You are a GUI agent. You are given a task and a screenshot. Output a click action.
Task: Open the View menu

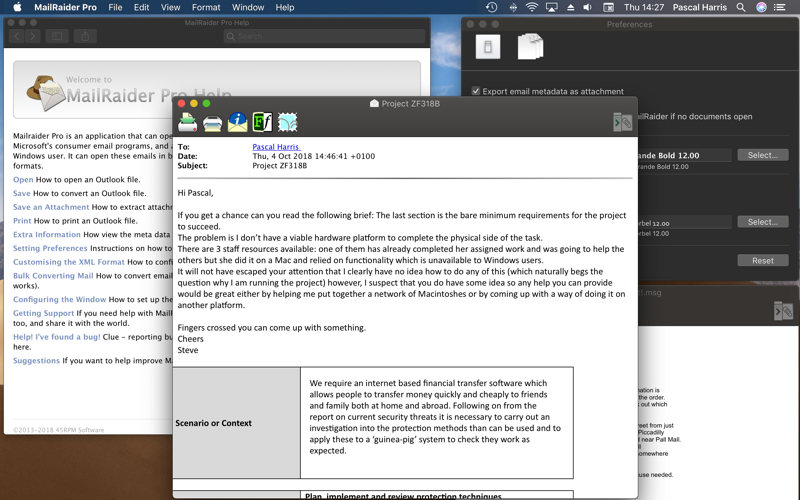click(x=170, y=7)
